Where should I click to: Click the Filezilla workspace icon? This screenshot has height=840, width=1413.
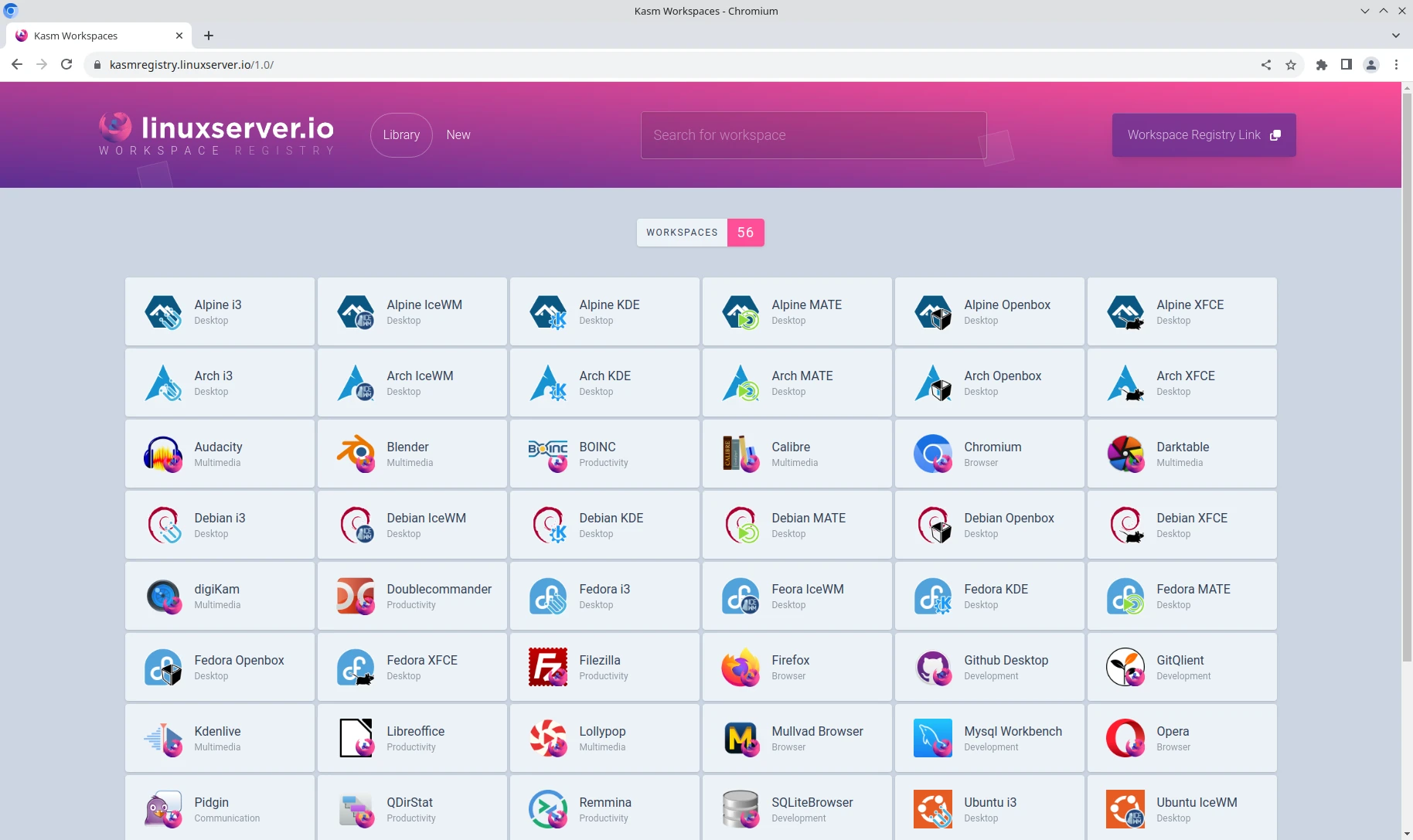pos(548,667)
